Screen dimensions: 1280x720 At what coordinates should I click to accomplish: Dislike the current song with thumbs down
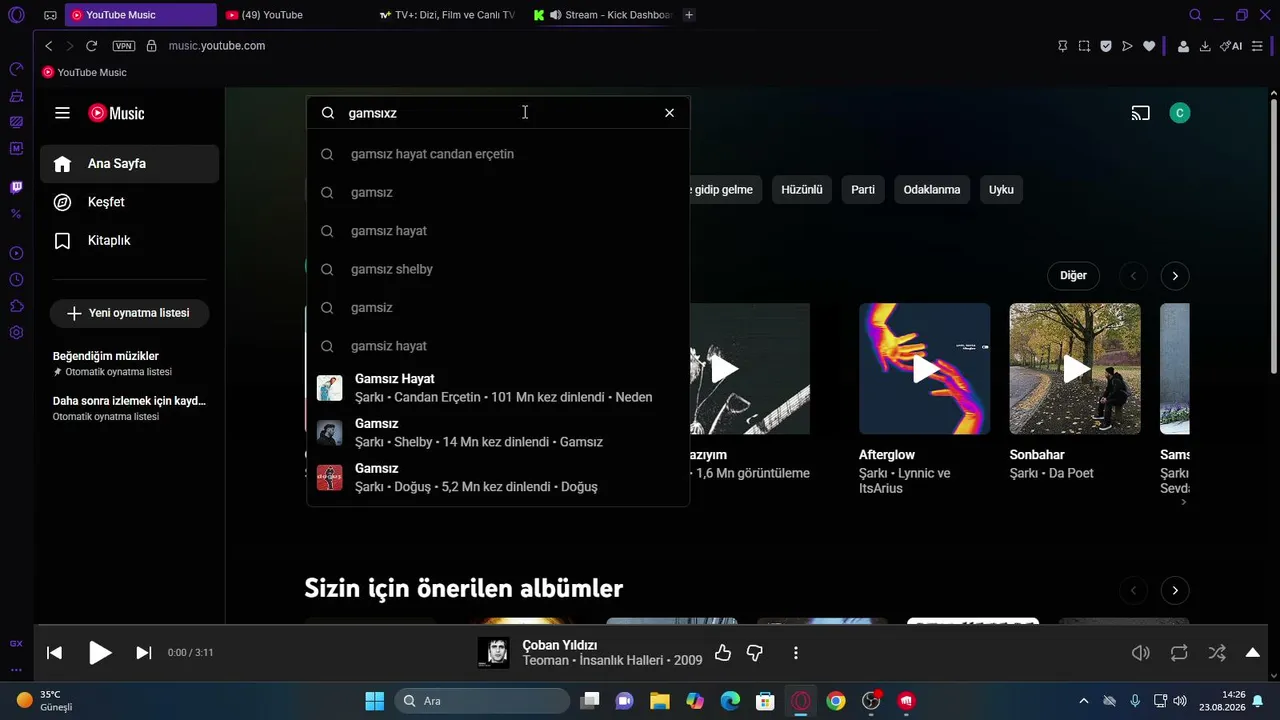tap(755, 653)
